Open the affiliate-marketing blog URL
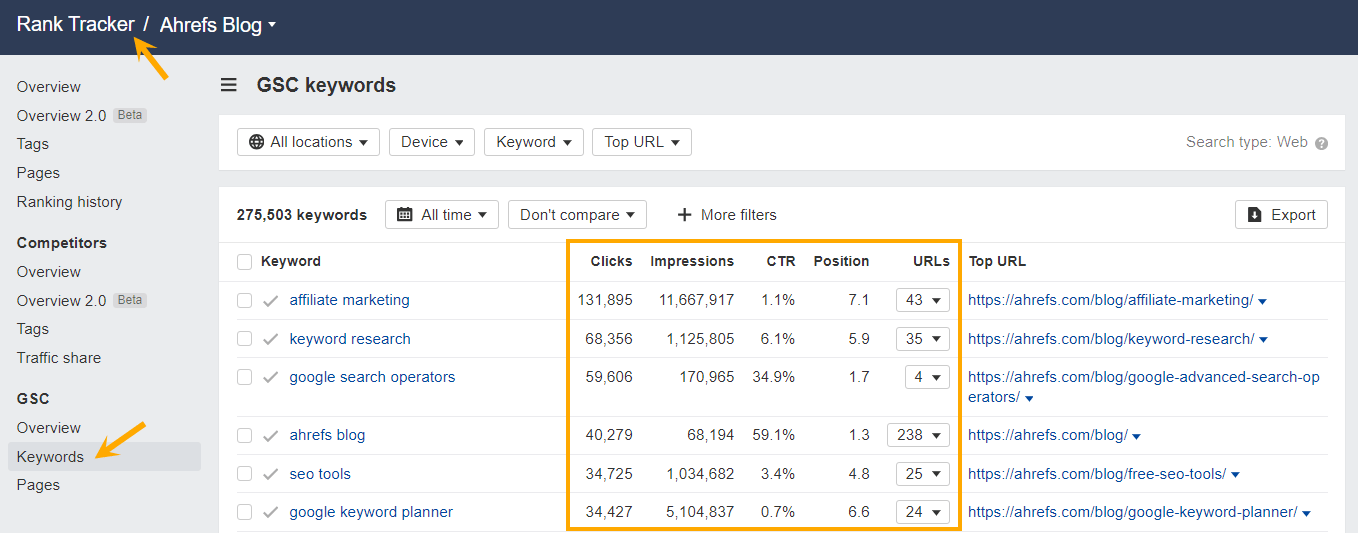The height and width of the screenshot is (533, 1358). pos(1111,300)
